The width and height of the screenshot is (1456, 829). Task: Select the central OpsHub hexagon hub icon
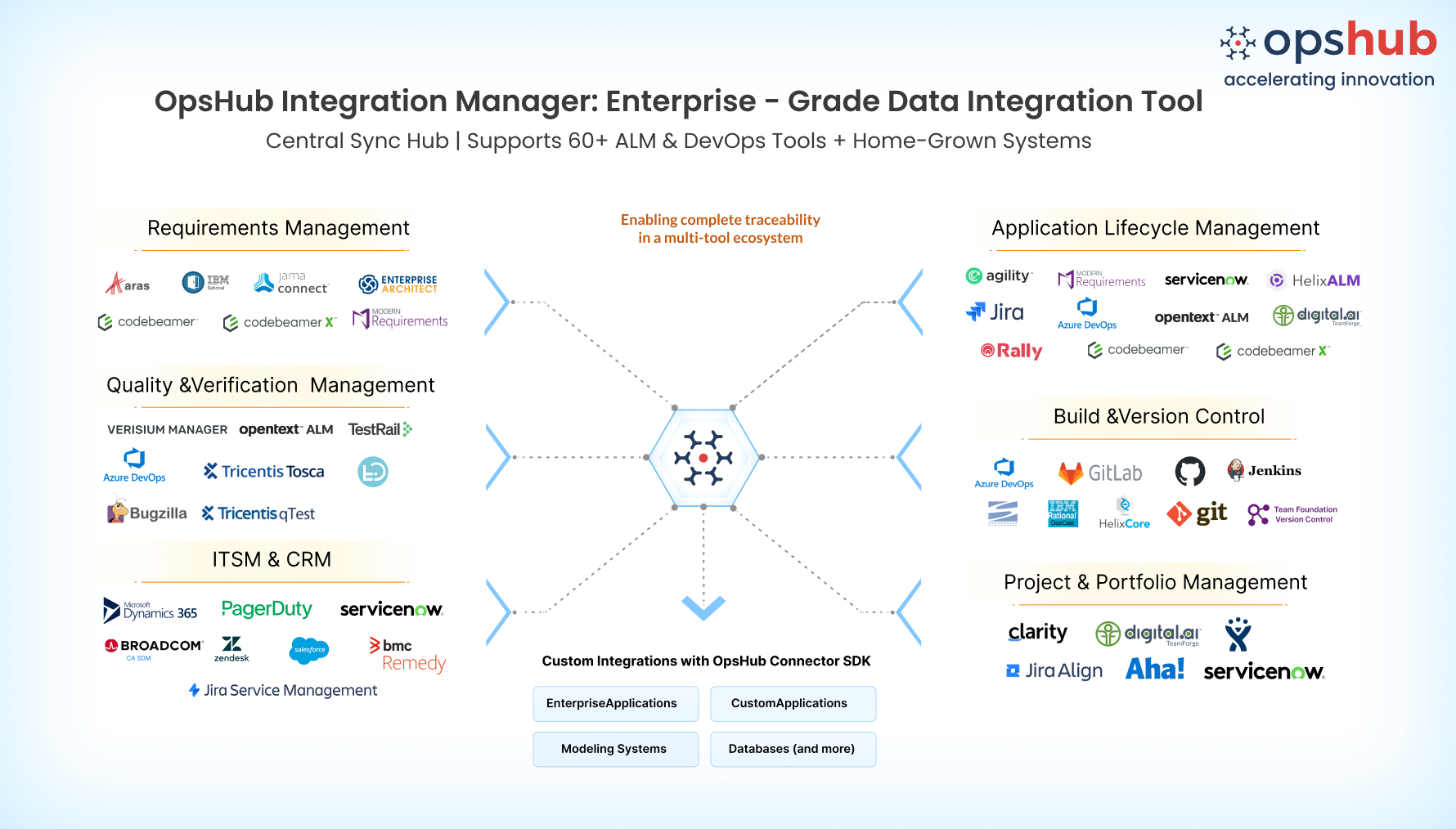coord(703,458)
